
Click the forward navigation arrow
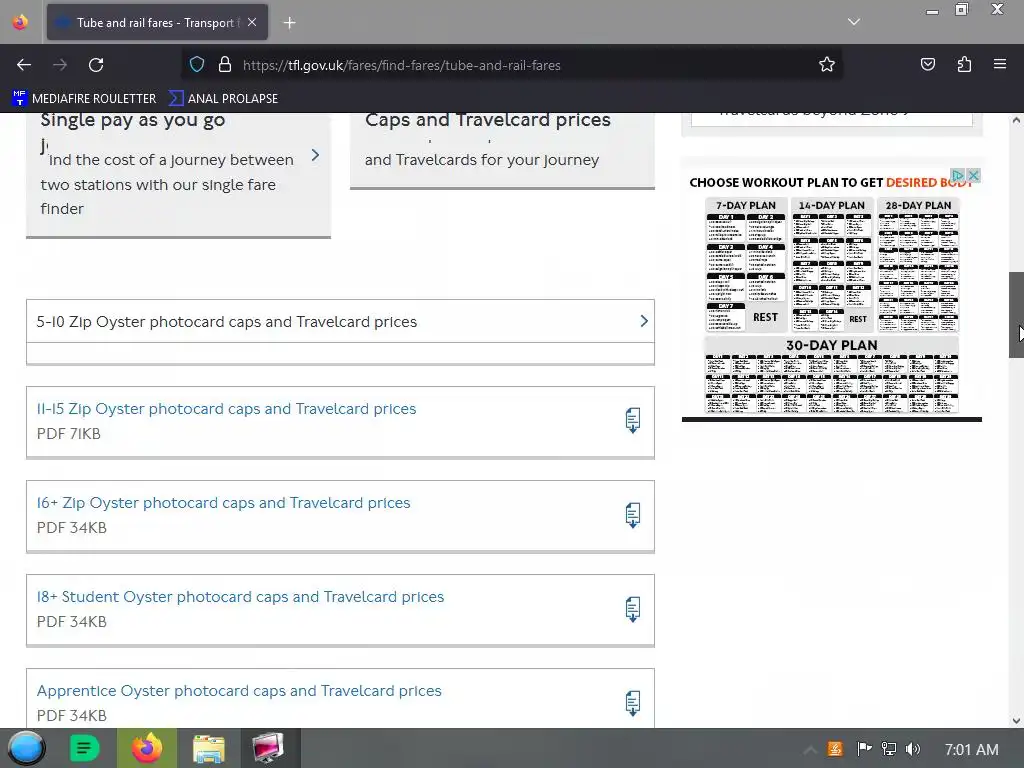[x=60, y=65]
